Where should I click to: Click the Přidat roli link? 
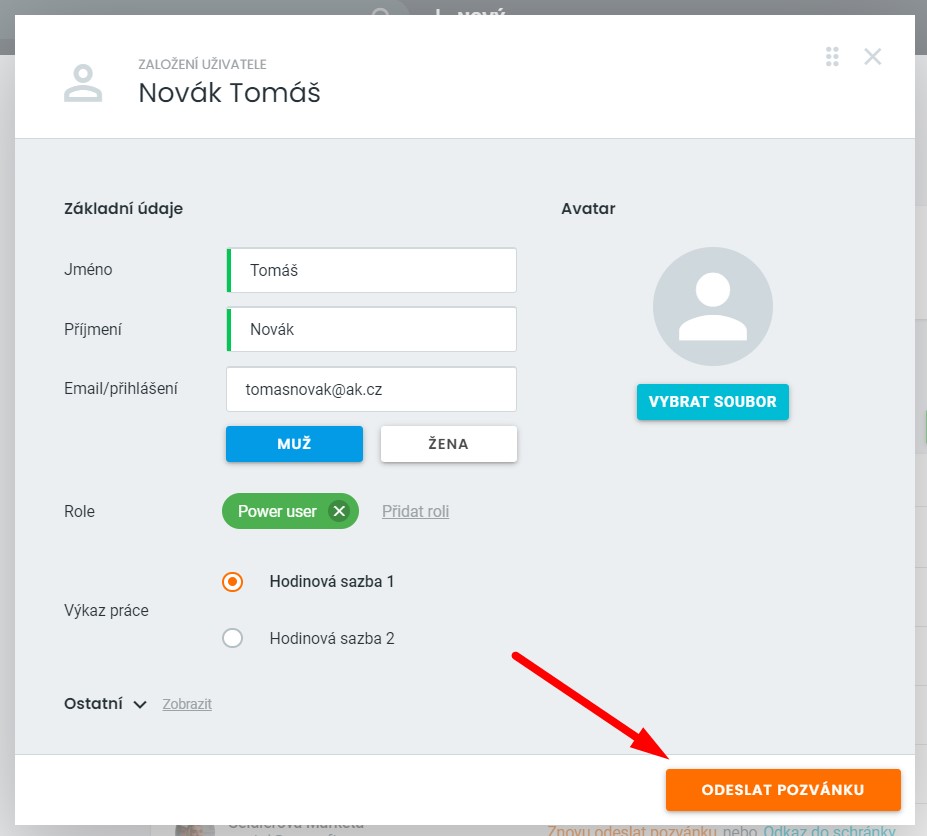pyautogui.click(x=415, y=511)
